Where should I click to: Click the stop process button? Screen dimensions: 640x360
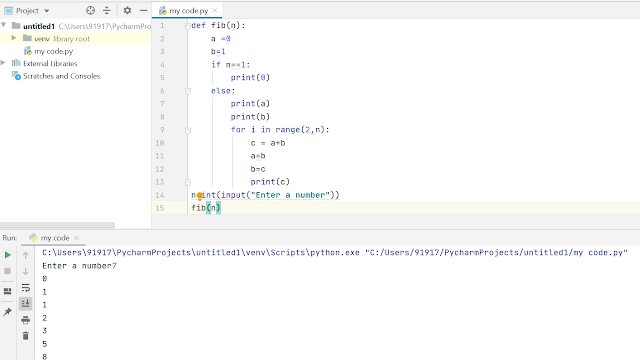point(7,271)
